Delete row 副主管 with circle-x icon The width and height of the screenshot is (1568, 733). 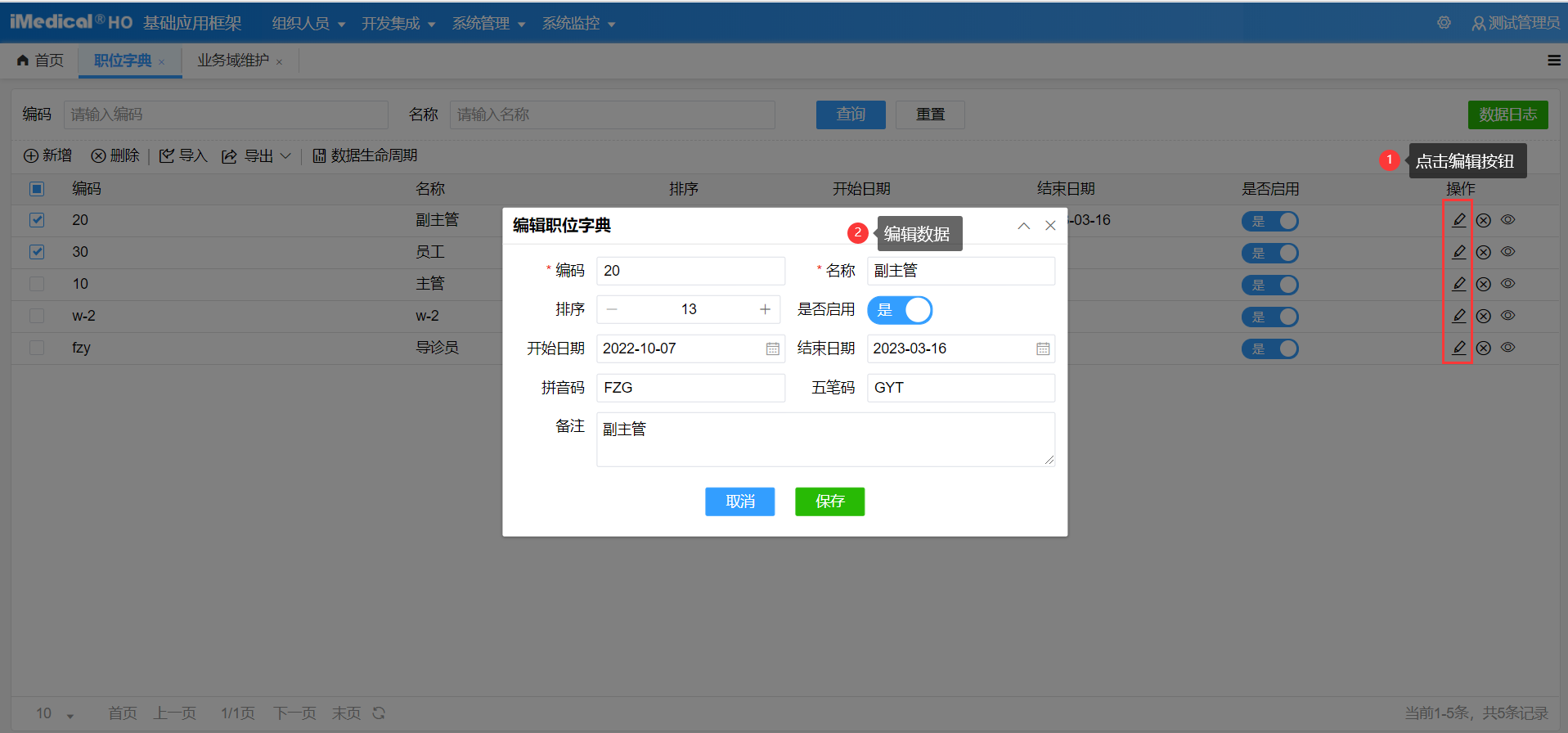(1484, 220)
